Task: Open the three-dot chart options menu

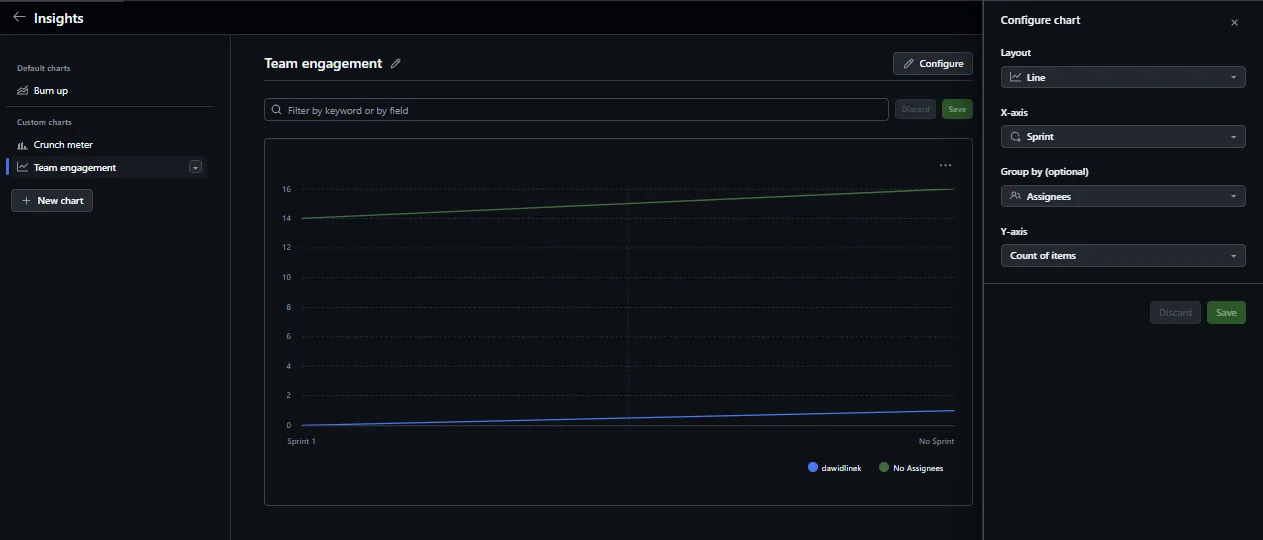Action: 945,165
